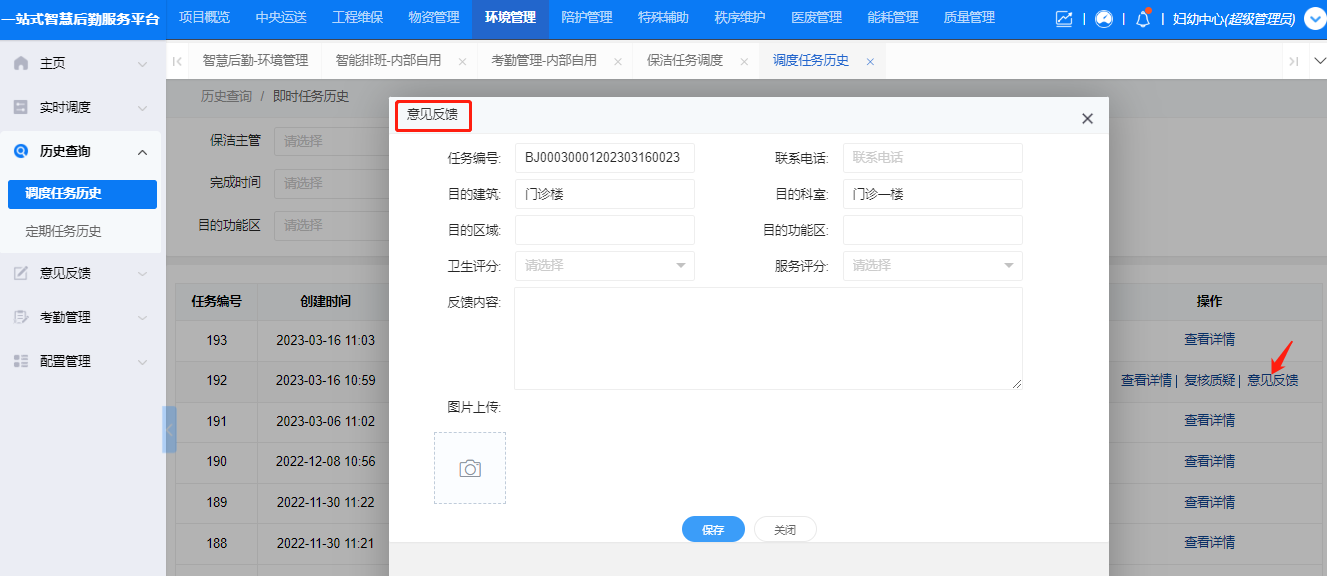Click the camera icon to upload image
Screen dimensions: 1327x576
(470, 468)
